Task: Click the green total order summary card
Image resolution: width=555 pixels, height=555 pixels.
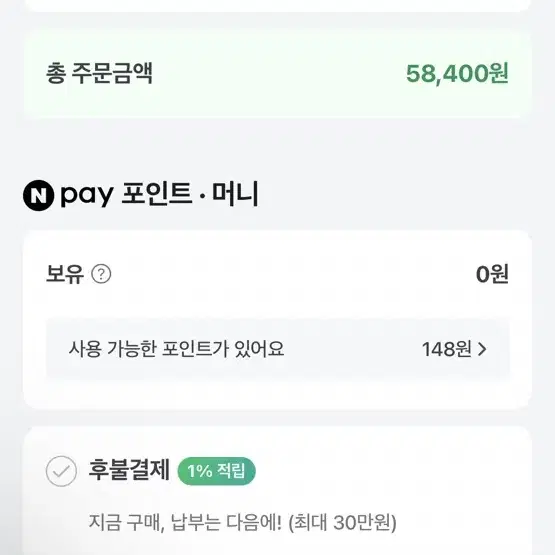Action: point(278,74)
